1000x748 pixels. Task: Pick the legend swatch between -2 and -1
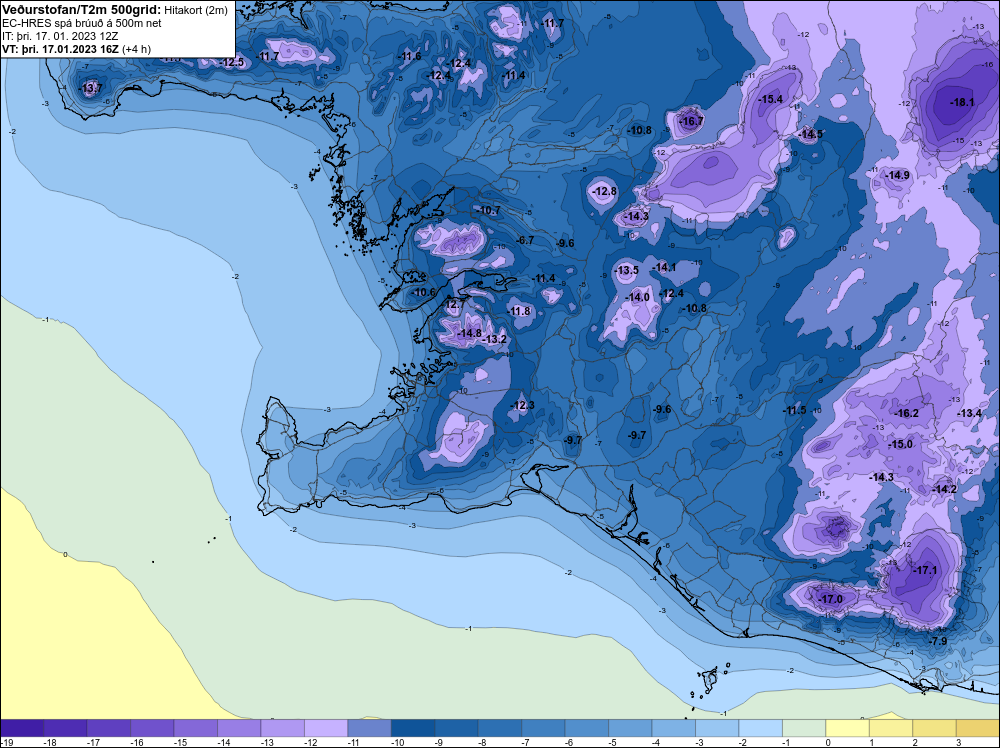coord(760,728)
